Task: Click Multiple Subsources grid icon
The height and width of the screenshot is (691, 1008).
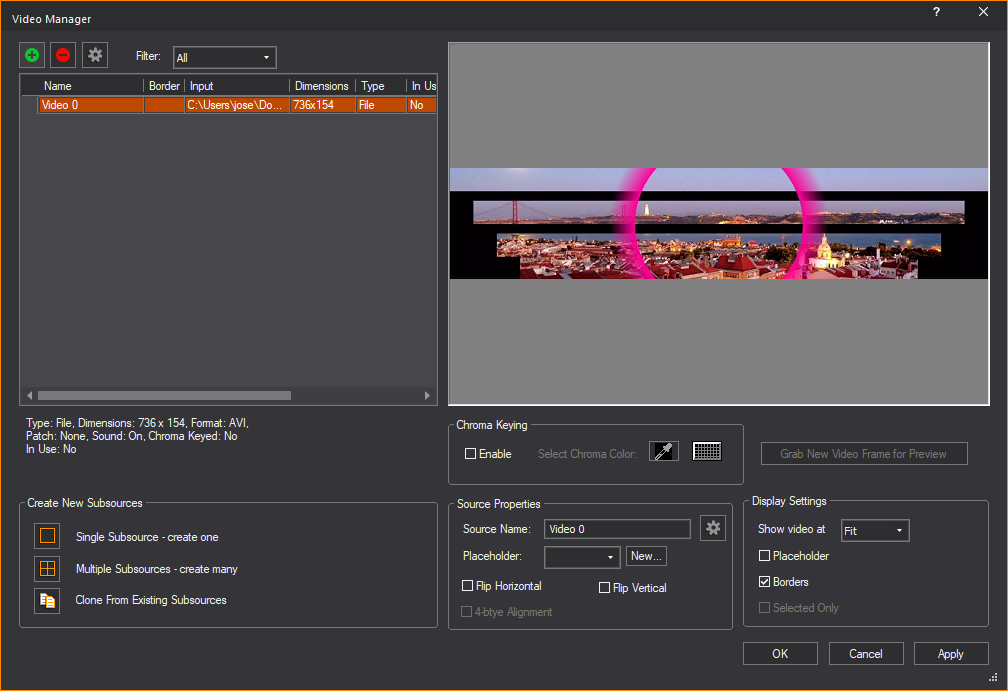Action: tap(47, 568)
